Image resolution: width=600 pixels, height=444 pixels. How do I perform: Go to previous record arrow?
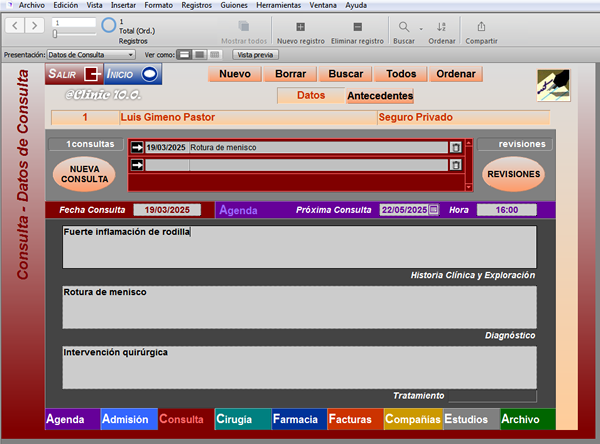click(x=15, y=26)
